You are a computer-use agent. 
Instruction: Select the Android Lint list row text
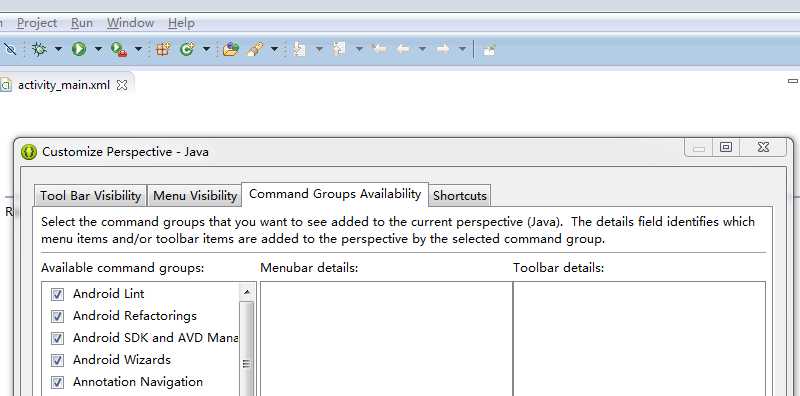pyautogui.click(x=109, y=294)
